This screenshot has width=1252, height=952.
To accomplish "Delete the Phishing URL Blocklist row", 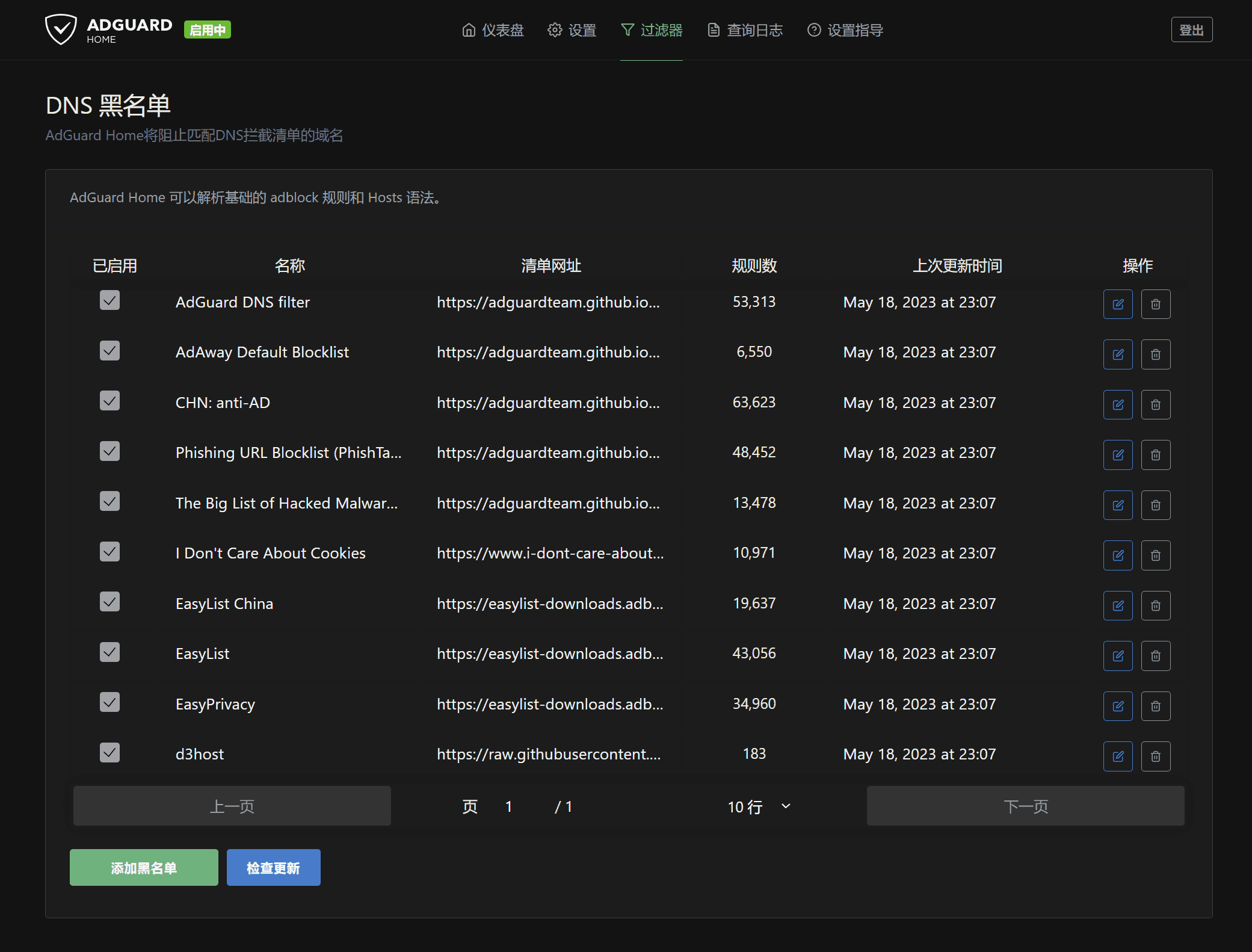I will tap(1155, 455).
